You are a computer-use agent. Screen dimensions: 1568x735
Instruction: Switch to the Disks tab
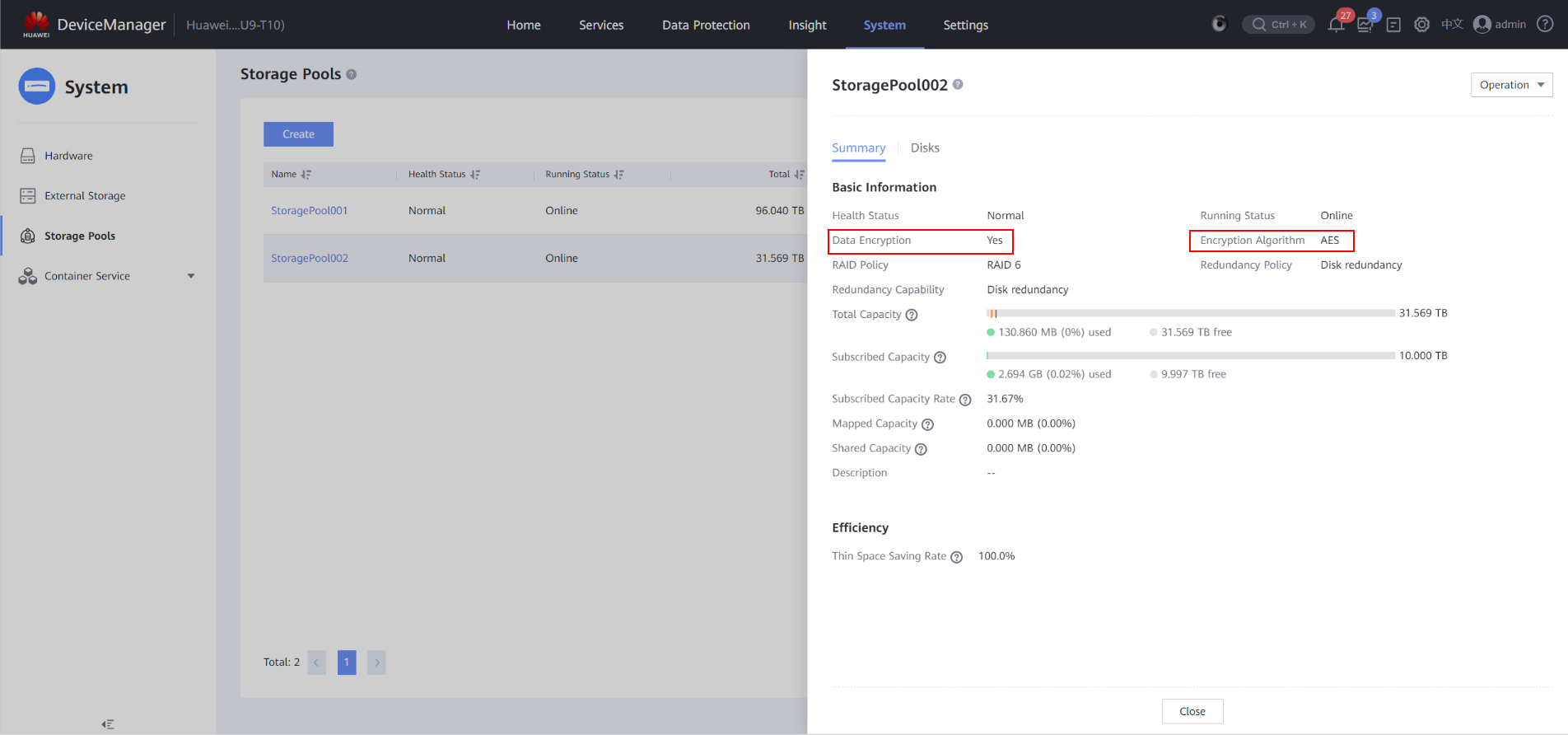click(x=925, y=148)
